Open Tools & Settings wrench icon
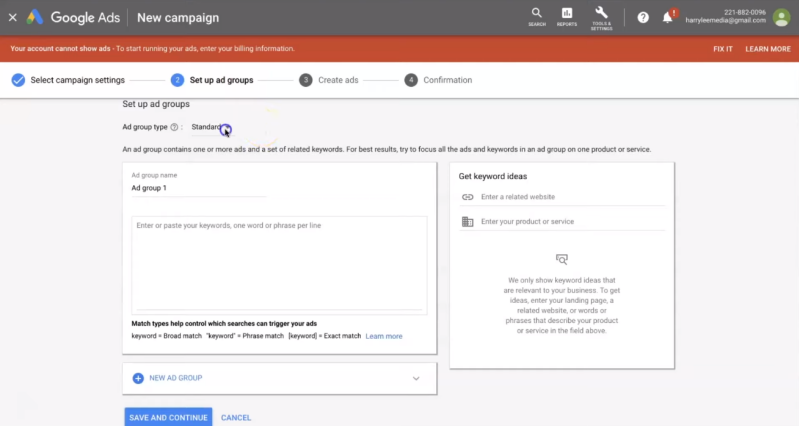 point(601,15)
